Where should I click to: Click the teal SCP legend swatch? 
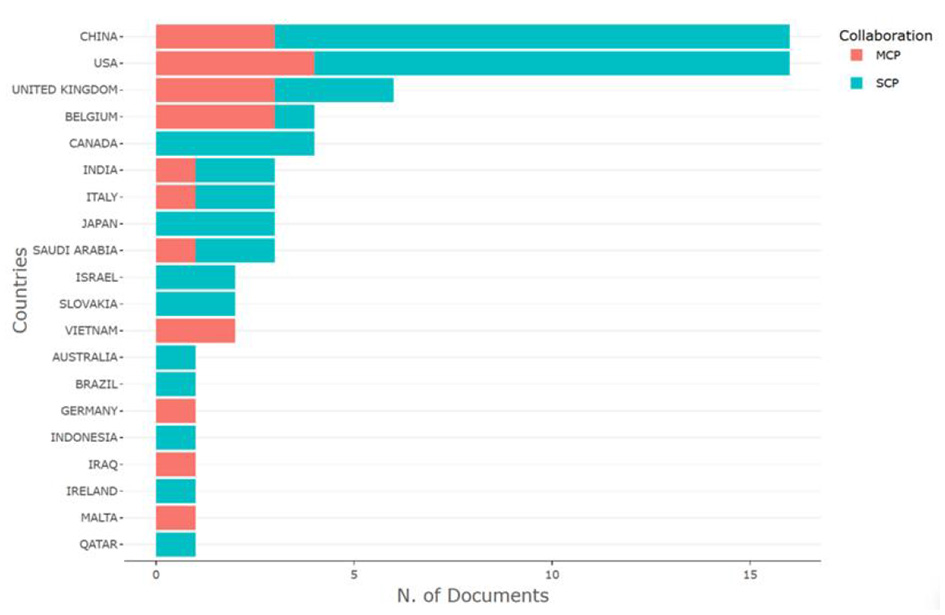click(x=854, y=83)
